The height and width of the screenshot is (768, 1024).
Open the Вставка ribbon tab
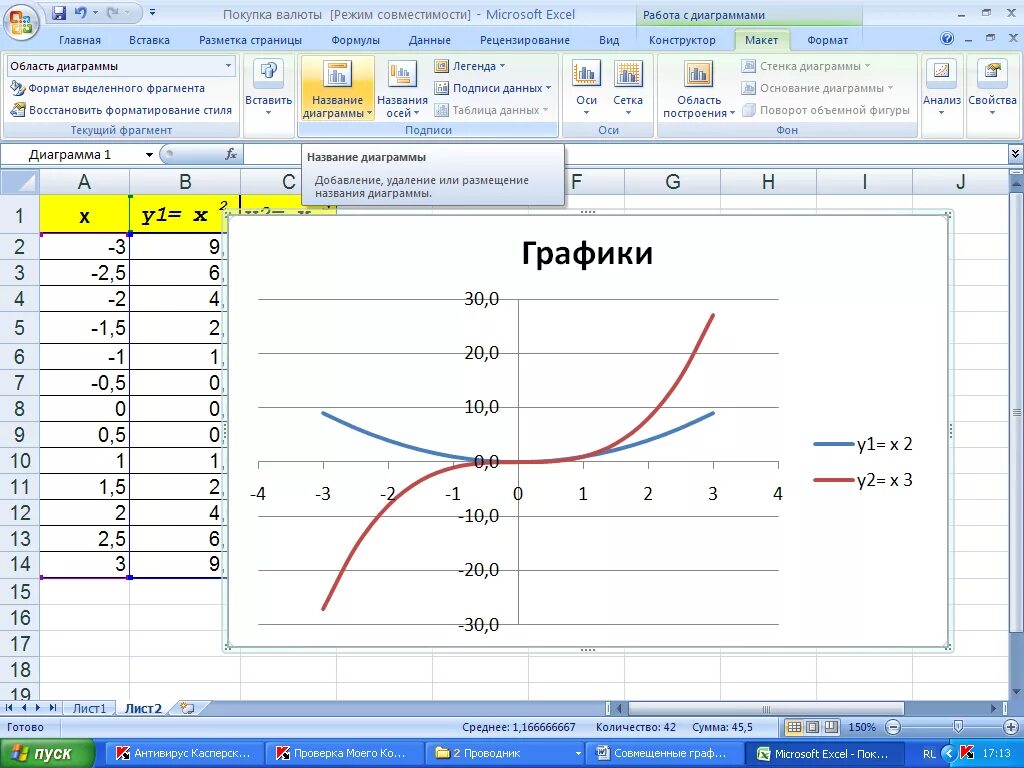[x=149, y=40]
